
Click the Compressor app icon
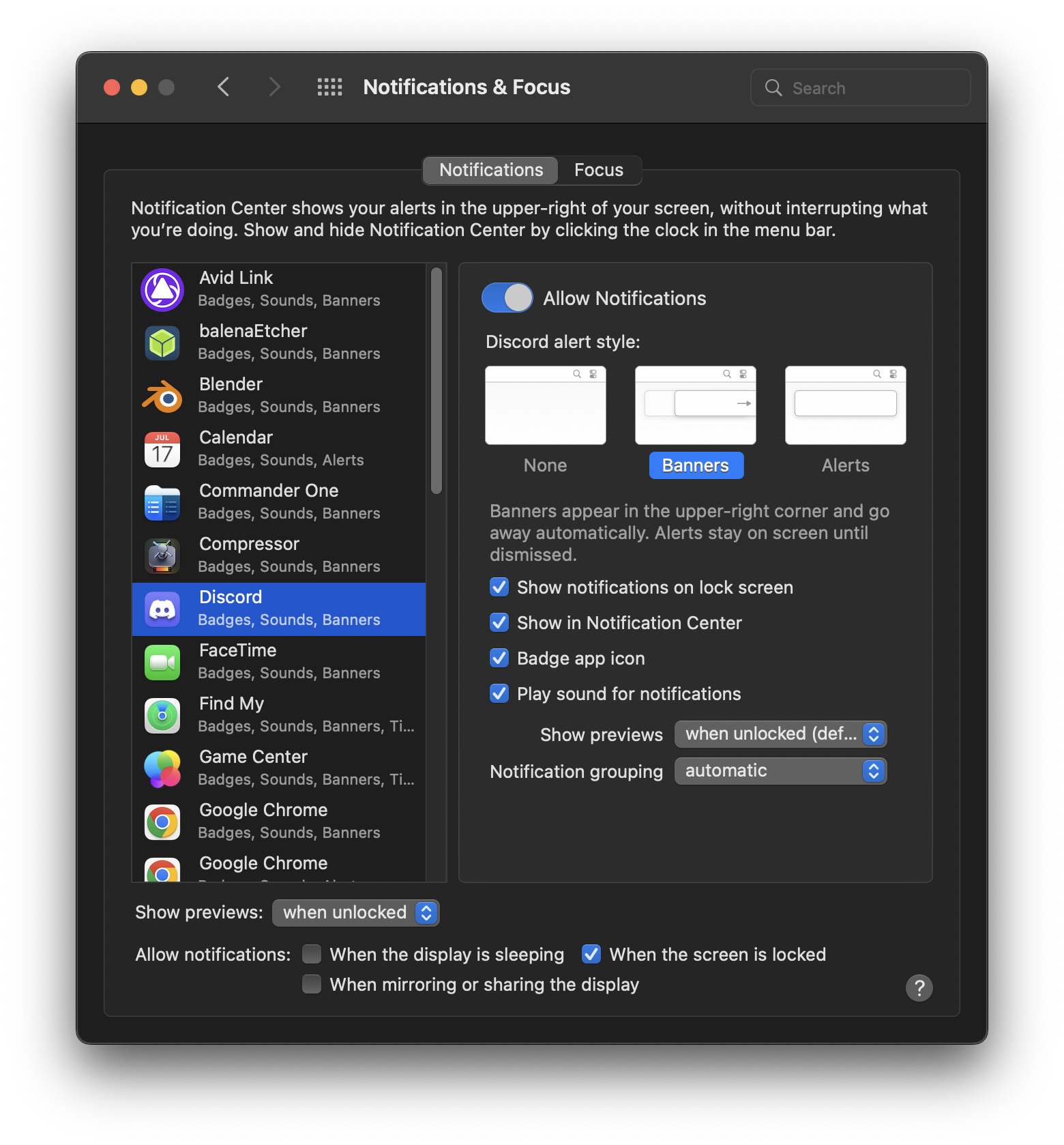[162, 556]
